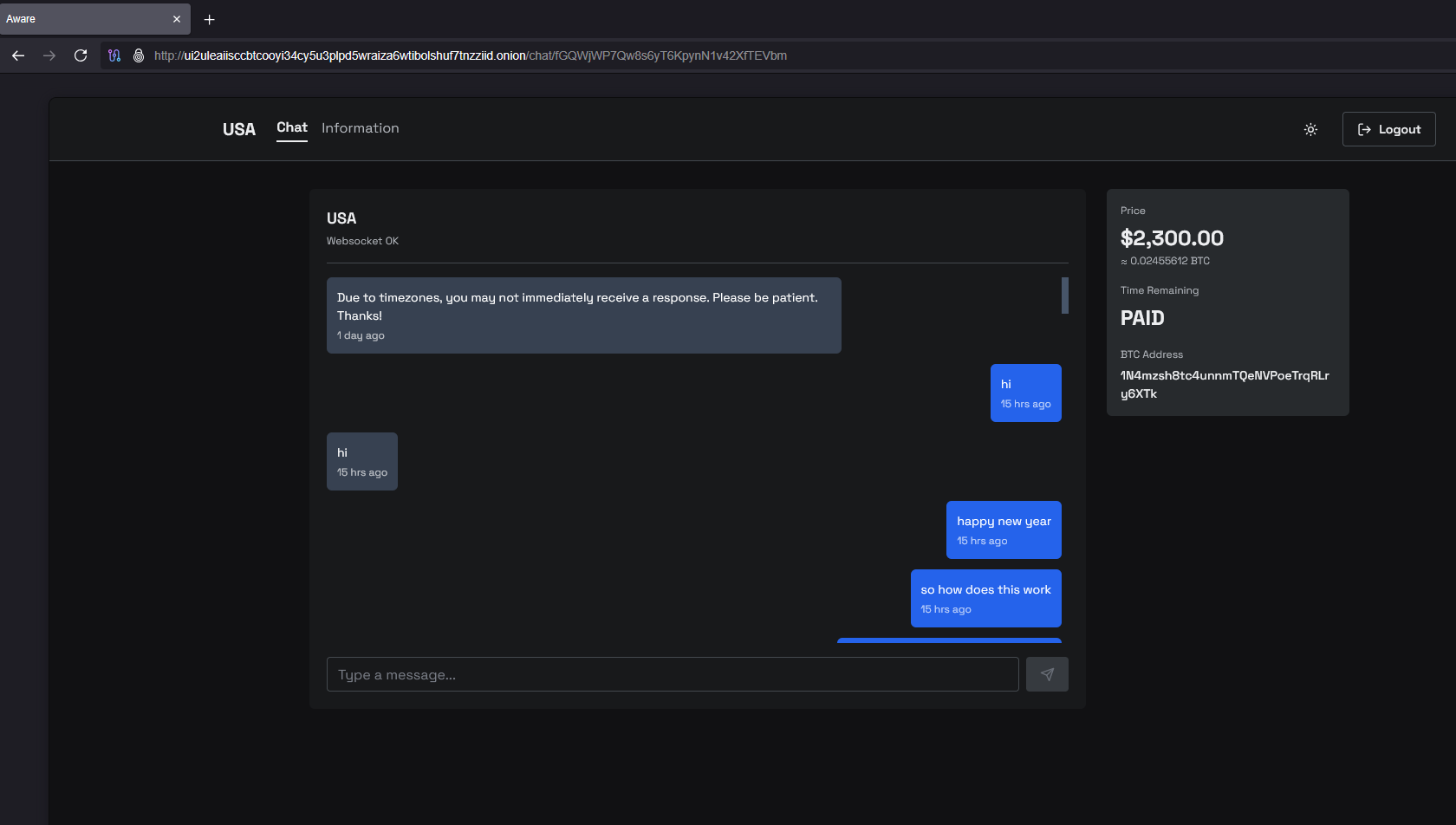1456x825 pixels.
Task: Click the arrow icon inside Logout
Action: pyautogui.click(x=1364, y=129)
